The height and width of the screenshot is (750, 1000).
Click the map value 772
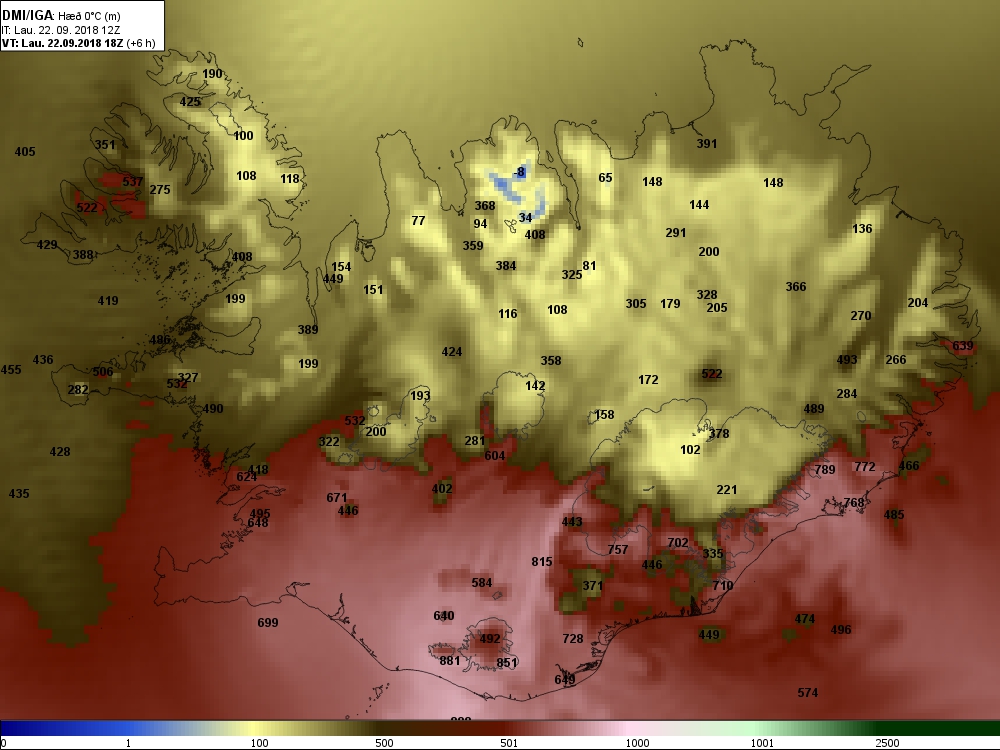click(x=865, y=466)
